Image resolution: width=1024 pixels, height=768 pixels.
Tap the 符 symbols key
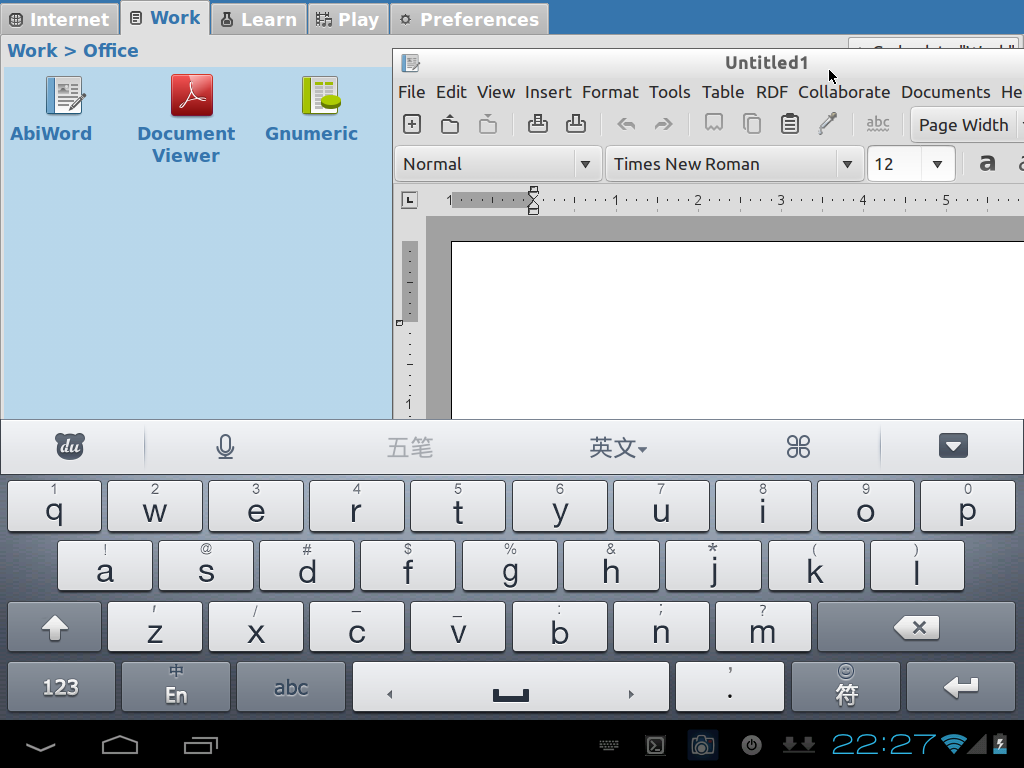coord(846,686)
